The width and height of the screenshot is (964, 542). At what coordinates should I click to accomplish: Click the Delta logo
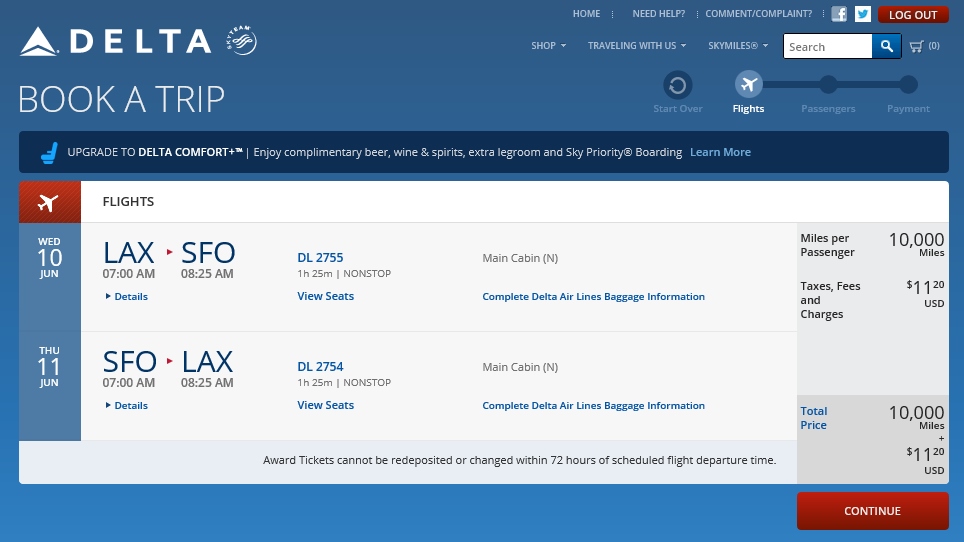(x=115, y=41)
